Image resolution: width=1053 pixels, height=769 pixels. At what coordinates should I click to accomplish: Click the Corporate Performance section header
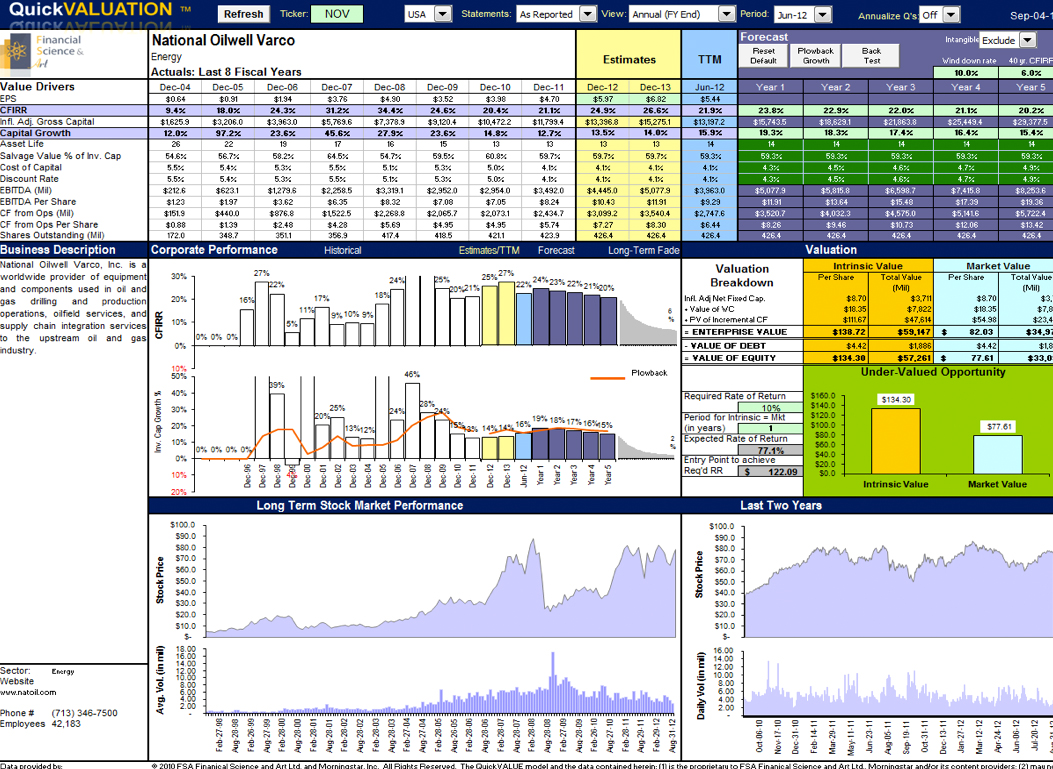pos(214,250)
